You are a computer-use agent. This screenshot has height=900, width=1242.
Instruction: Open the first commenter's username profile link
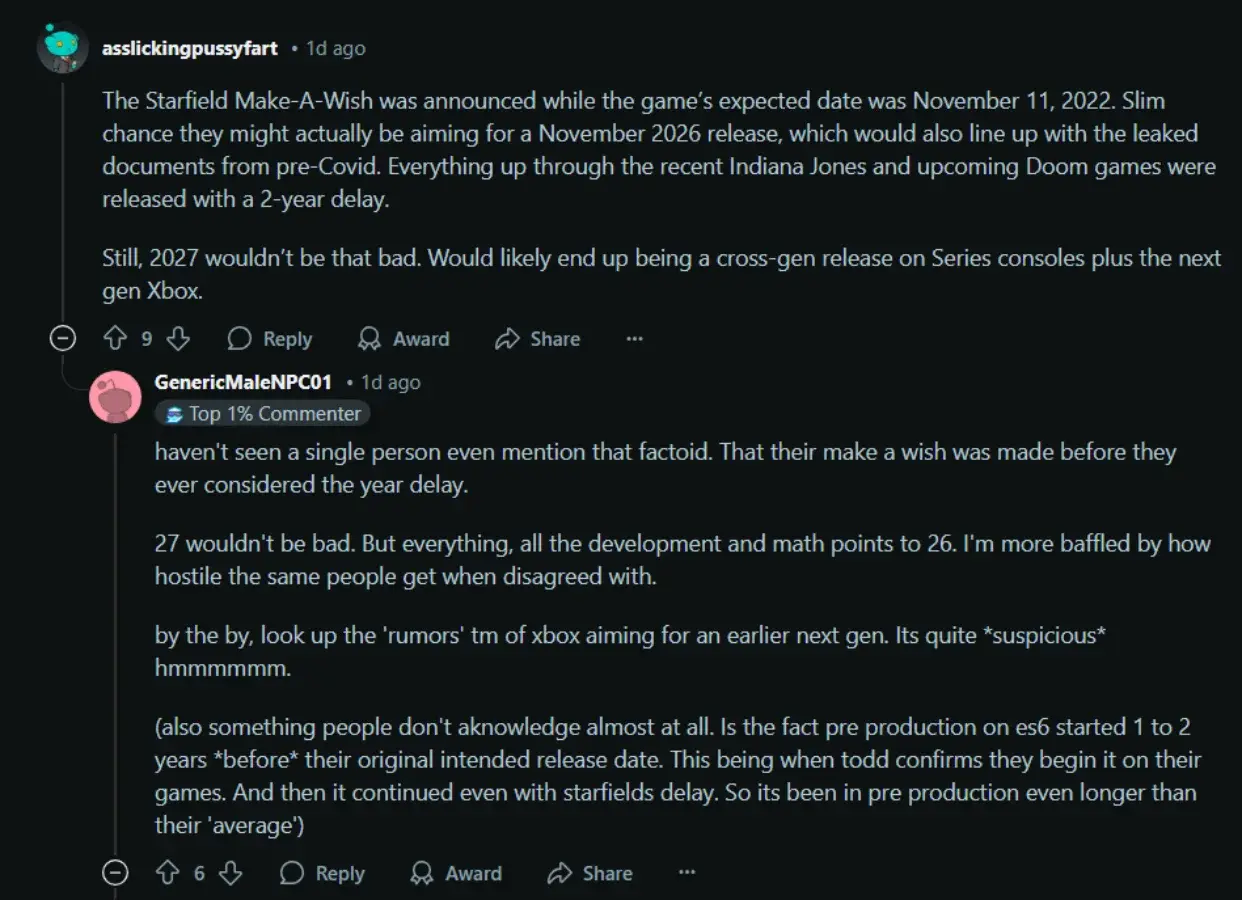pos(190,48)
